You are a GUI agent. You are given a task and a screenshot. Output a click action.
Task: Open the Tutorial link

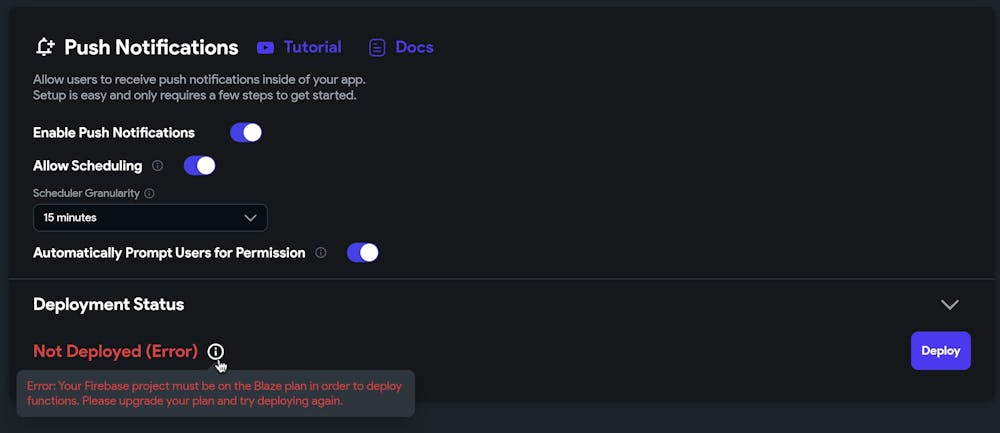coord(312,47)
